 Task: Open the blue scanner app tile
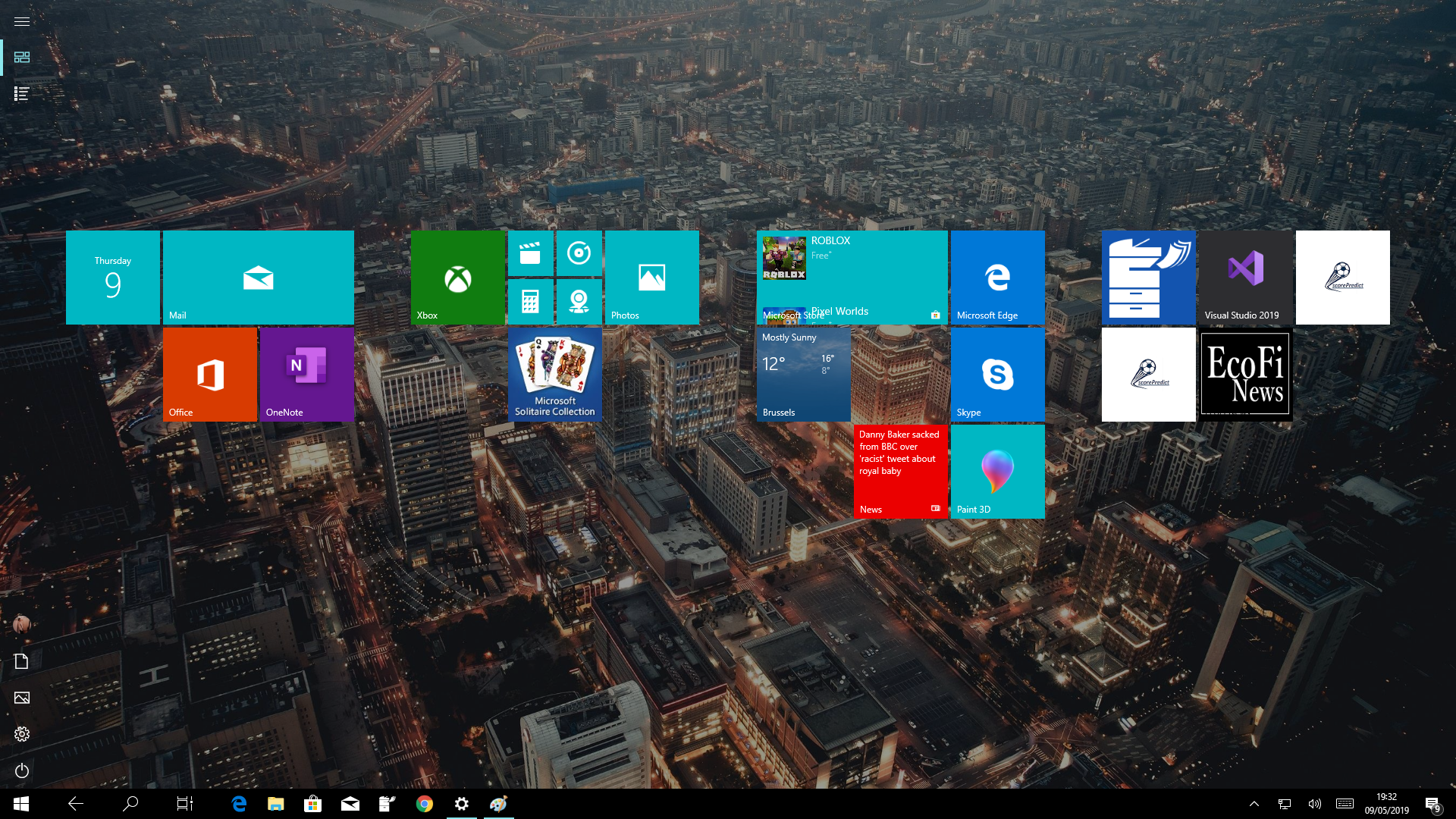pos(1149,278)
